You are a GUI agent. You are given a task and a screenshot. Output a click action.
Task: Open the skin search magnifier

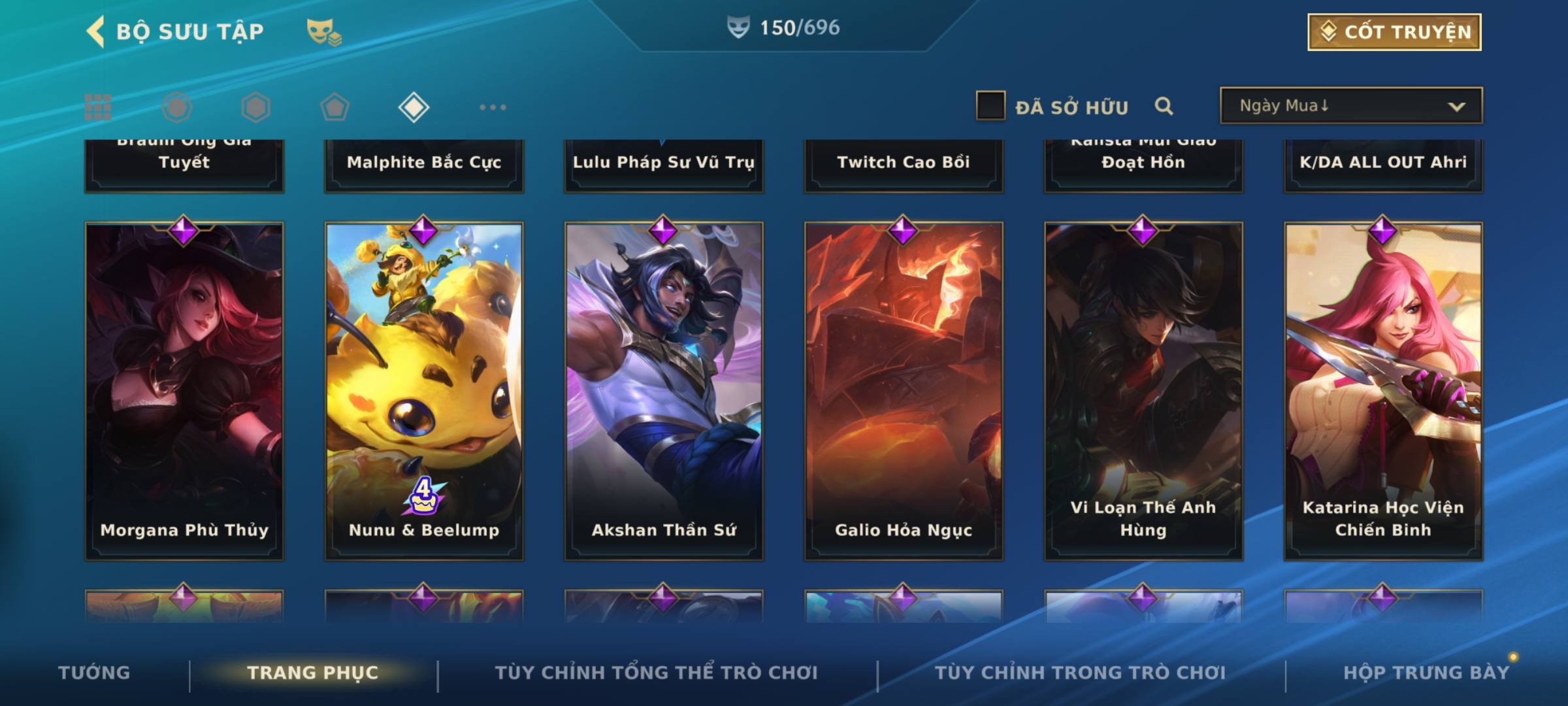pyautogui.click(x=1164, y=106)
